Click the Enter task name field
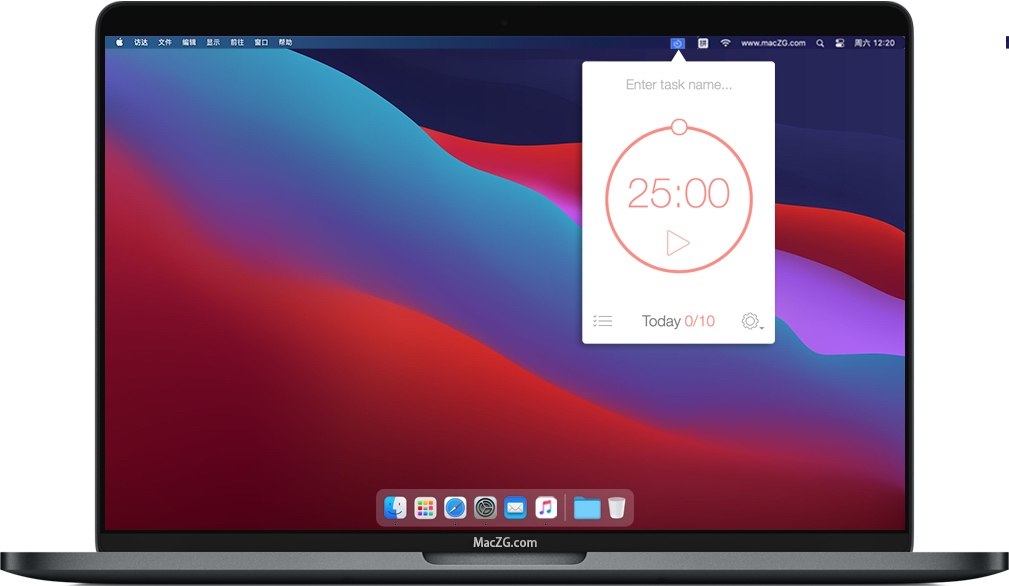 coord(679,84)
